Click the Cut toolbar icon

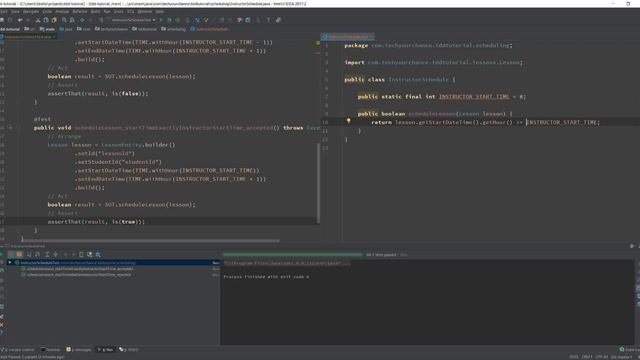point(38,20)
